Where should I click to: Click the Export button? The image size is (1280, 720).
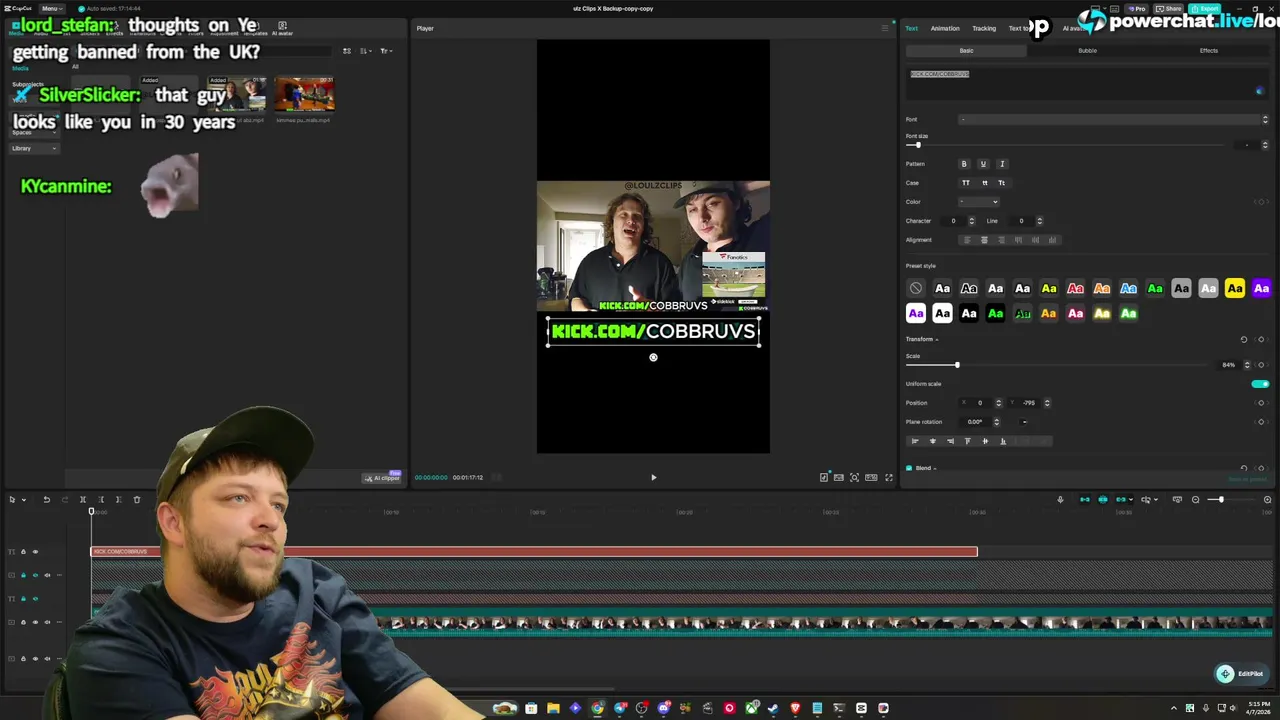coord(1205,8)
